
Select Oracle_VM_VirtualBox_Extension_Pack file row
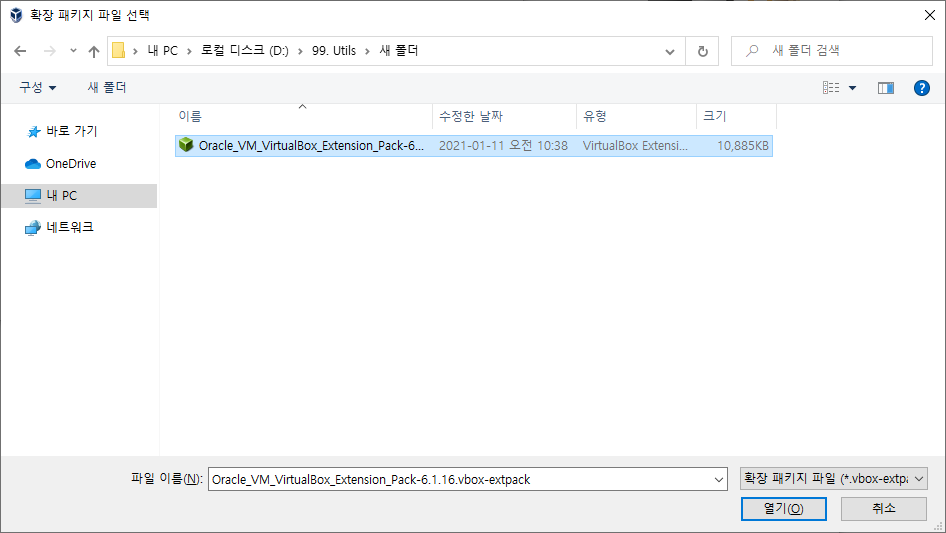(x=474, y=145)
